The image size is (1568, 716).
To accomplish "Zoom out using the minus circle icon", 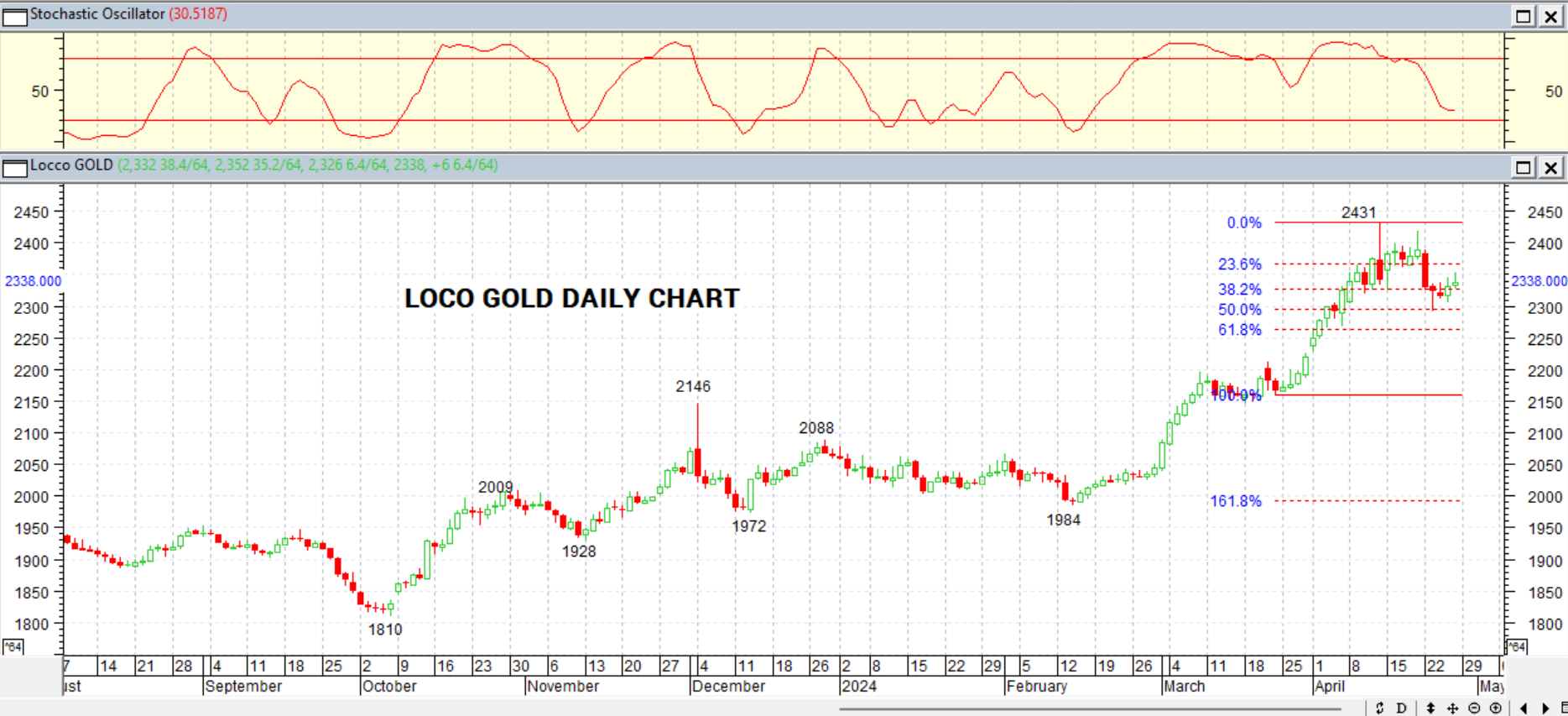I will [x=1474, y=708].
